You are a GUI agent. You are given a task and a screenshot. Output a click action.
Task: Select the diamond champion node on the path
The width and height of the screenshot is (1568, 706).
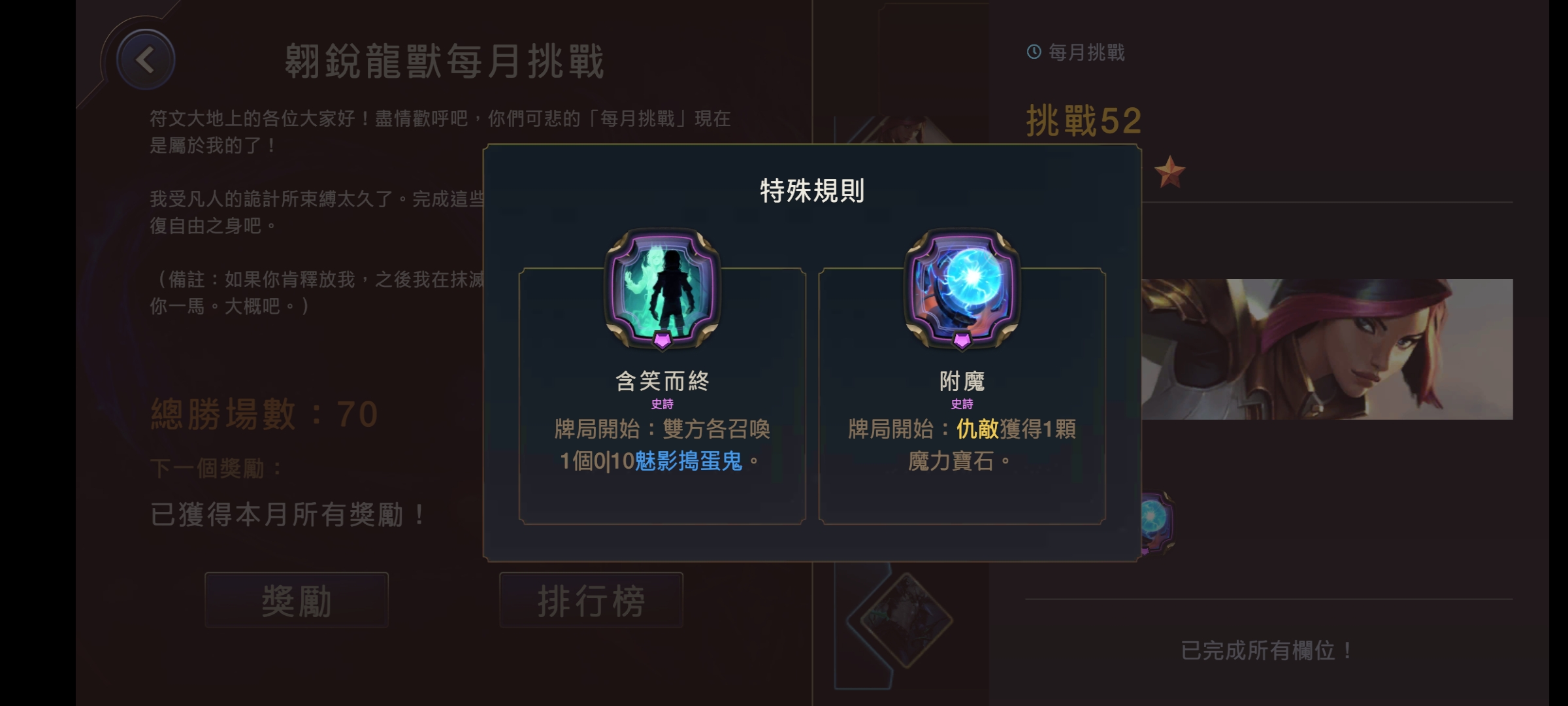[906, 620]
